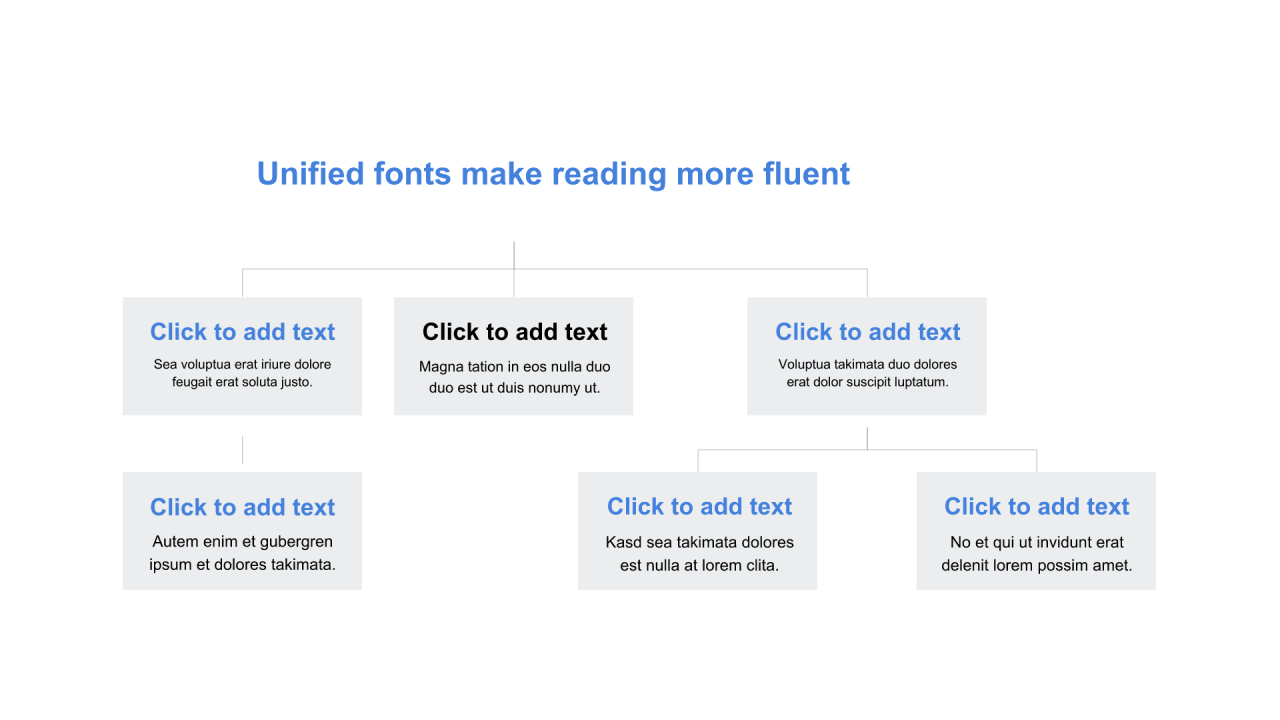Screen dimensions: 1280x720
Task: Select the black 'Click to add text' heading
Action: pyautogui.click(x=514, y=332)
